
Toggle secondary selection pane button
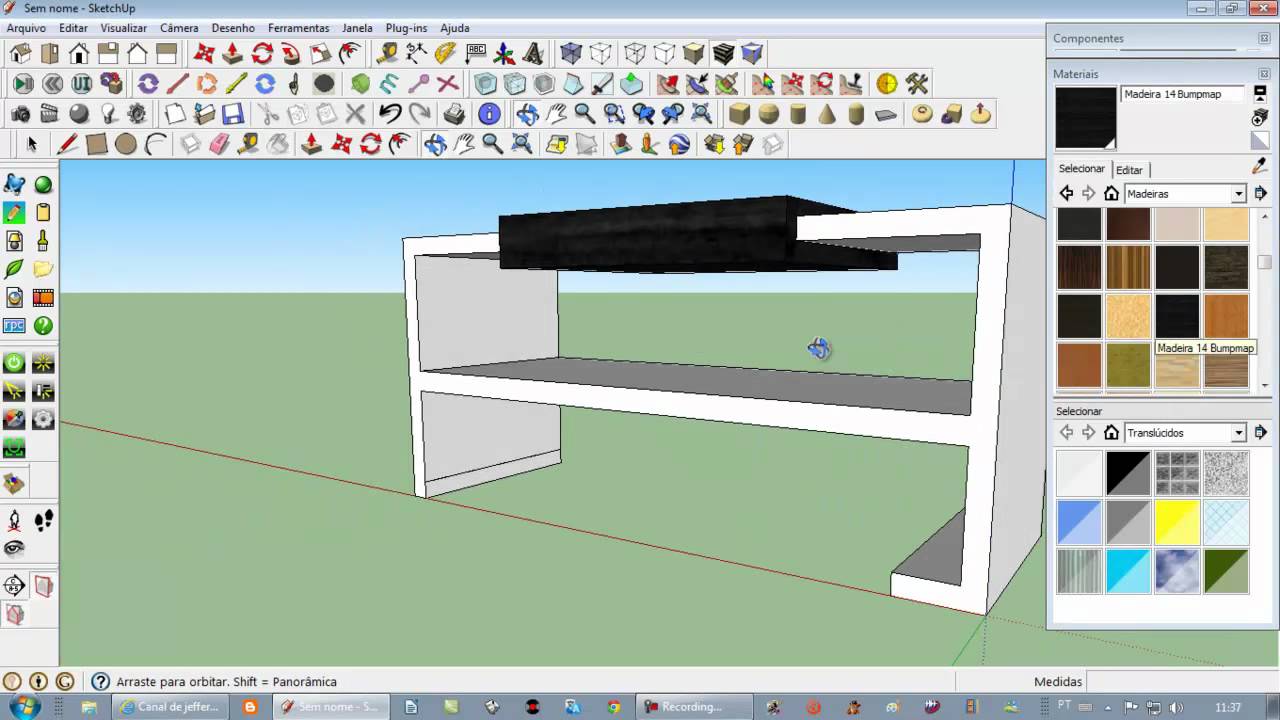click(x=1260, y=94)
